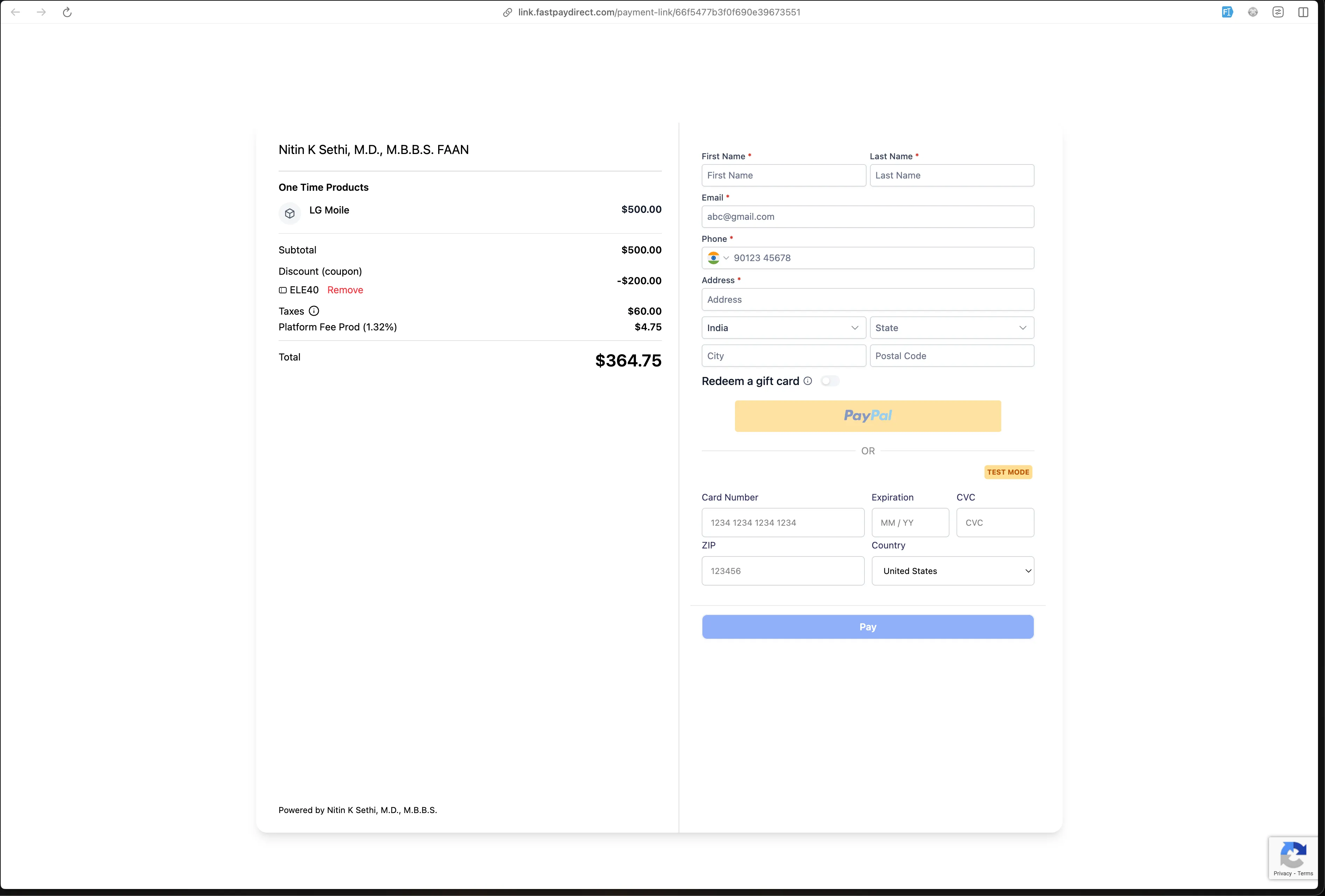The height and width of the screenshot is (896, 1325).
Task: Click the gift card info icon
Action: [808, 381]
